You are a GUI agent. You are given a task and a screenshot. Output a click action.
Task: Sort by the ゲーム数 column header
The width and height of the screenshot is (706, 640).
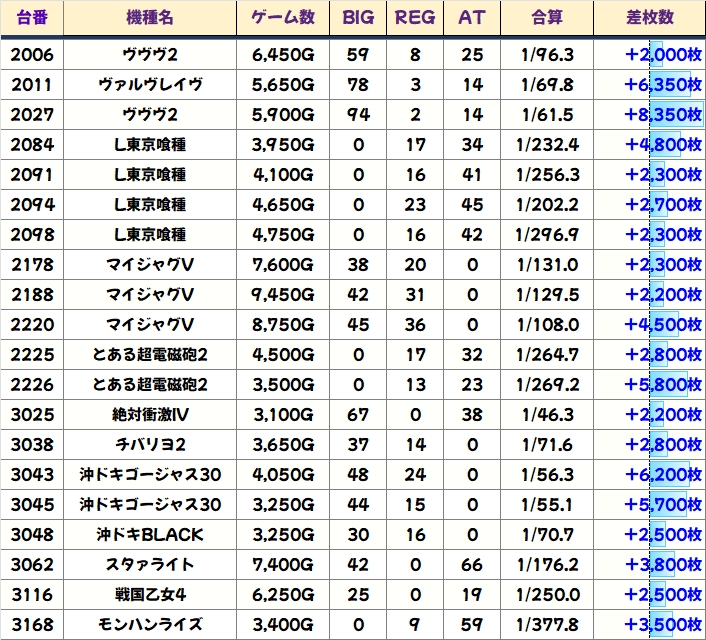(282, 18)
